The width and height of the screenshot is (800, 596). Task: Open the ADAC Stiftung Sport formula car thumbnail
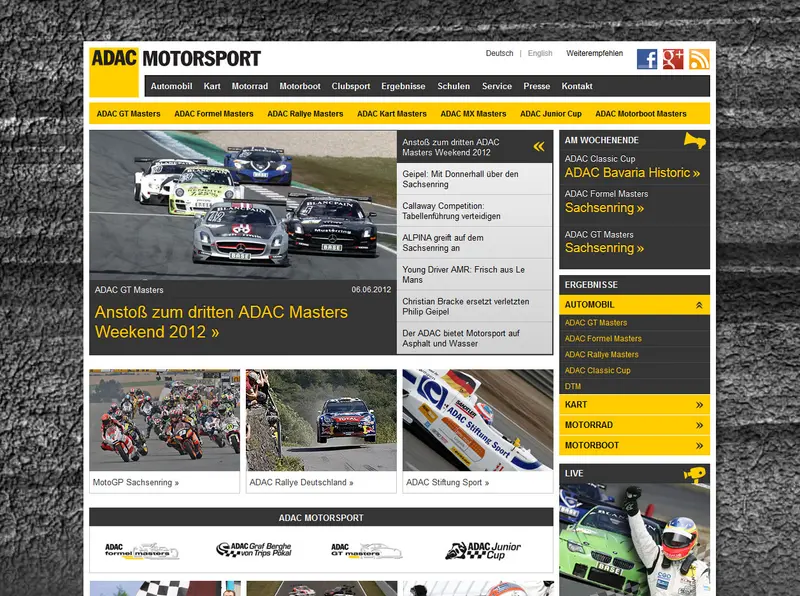pos(478,420)
